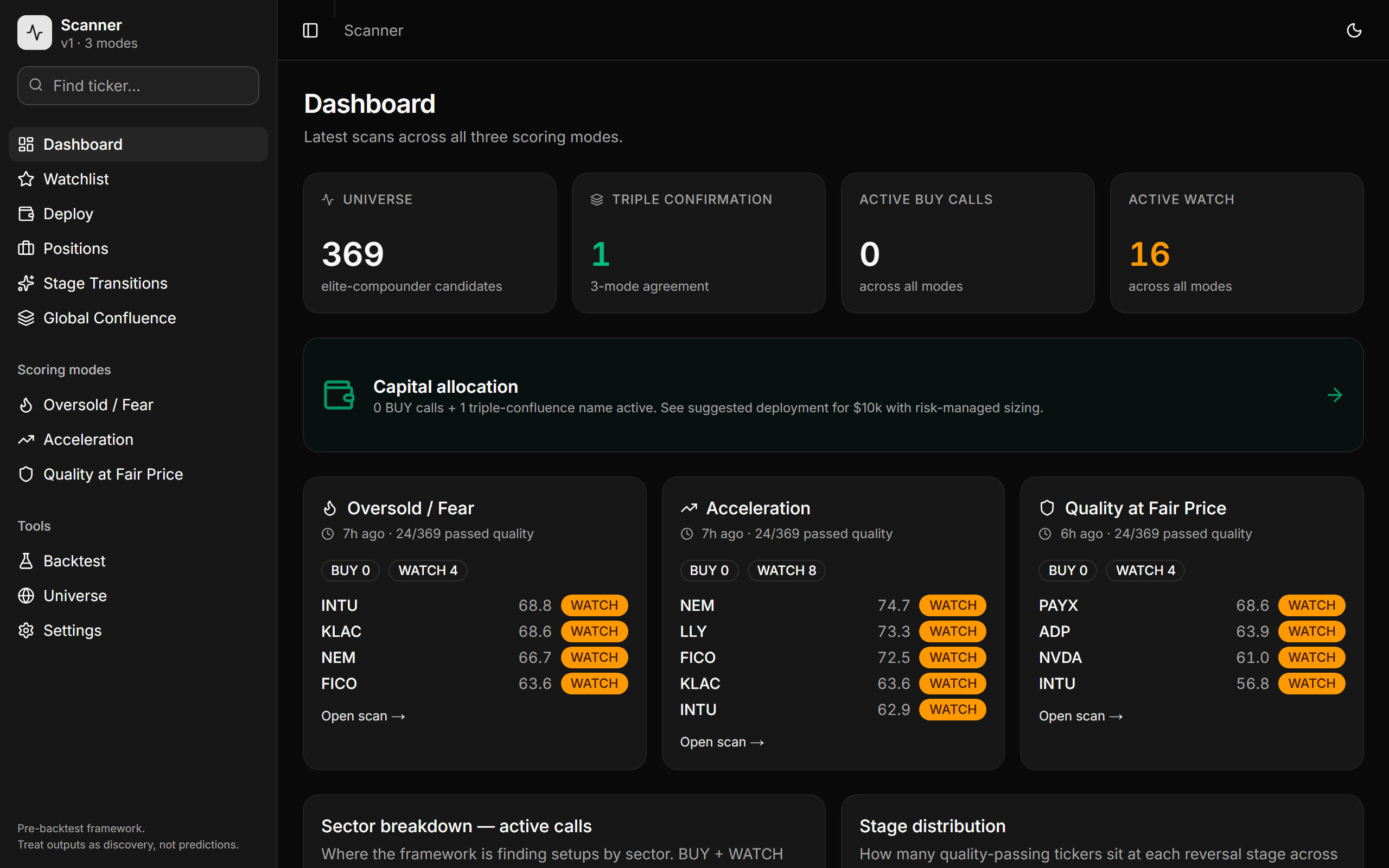Open the Capital allocation banner
This screenshot has height=868, width=1389.
point(833,395)
